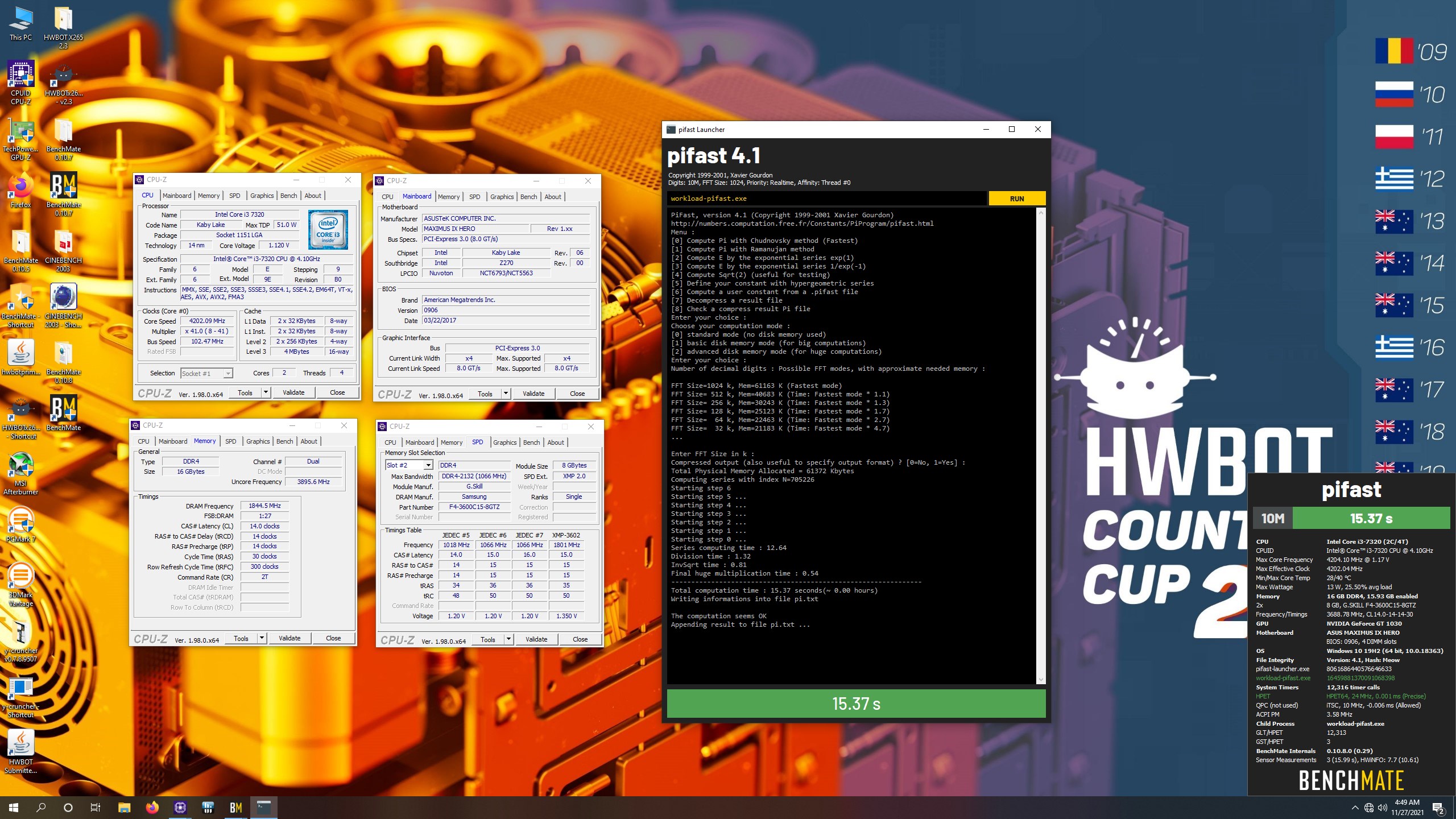Switch to BenchMate BM taskbar icon
Screen dimensions: 1456x819
click(x=236, y=807)
